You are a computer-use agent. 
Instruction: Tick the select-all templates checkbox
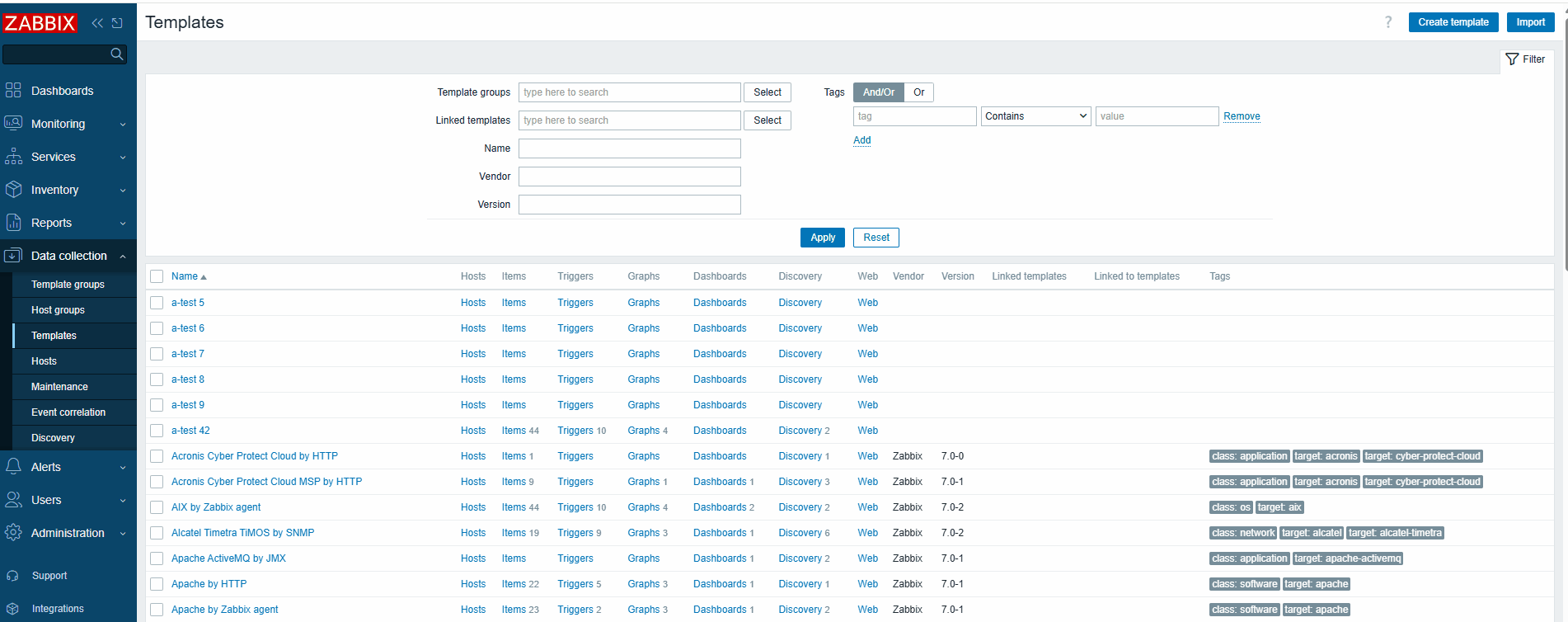(157, 276)
